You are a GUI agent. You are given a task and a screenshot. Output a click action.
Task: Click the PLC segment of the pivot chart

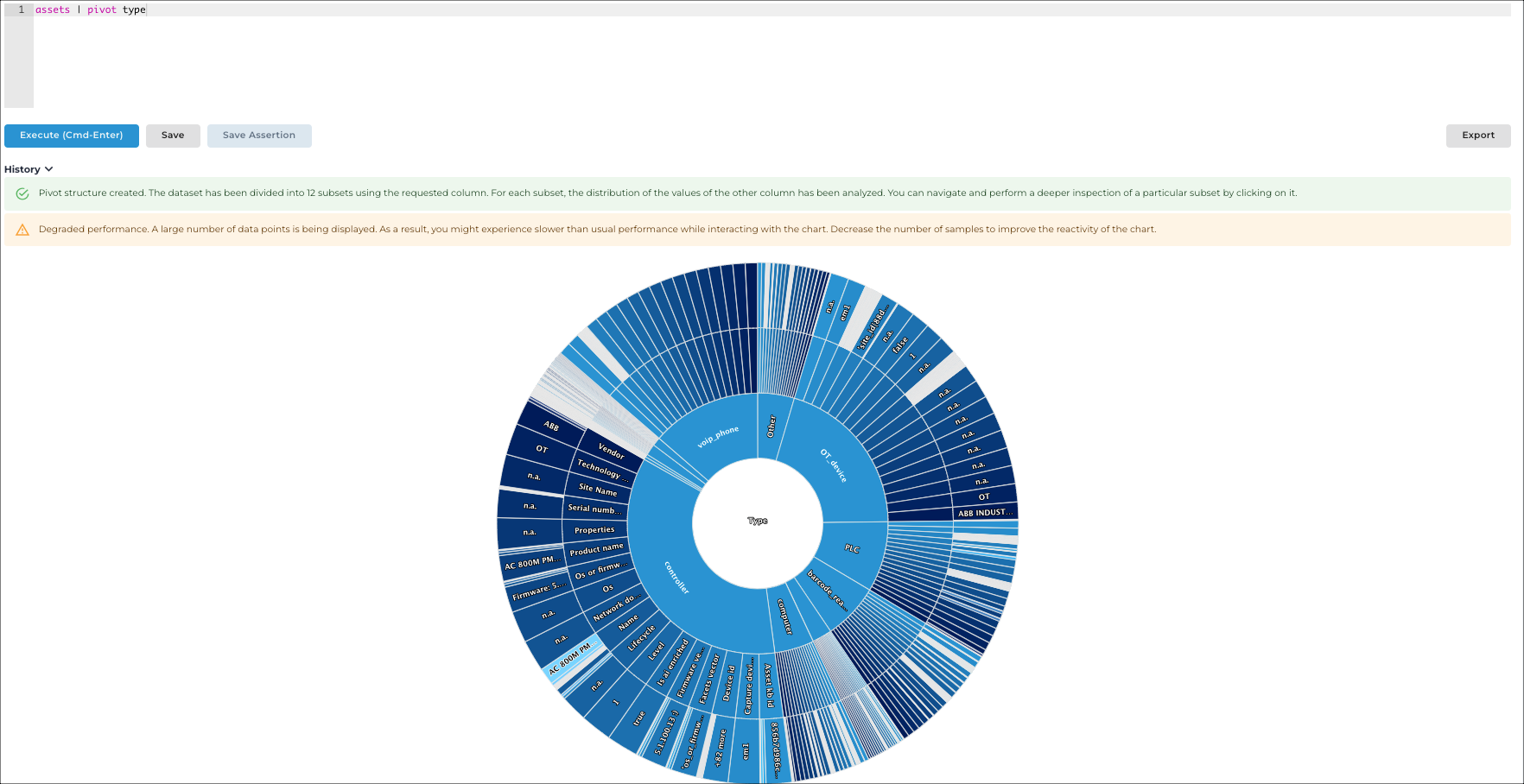point(853,548)
